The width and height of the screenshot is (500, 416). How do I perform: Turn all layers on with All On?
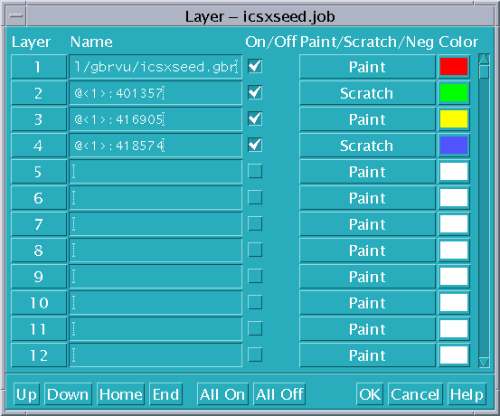tap(223, 394)
